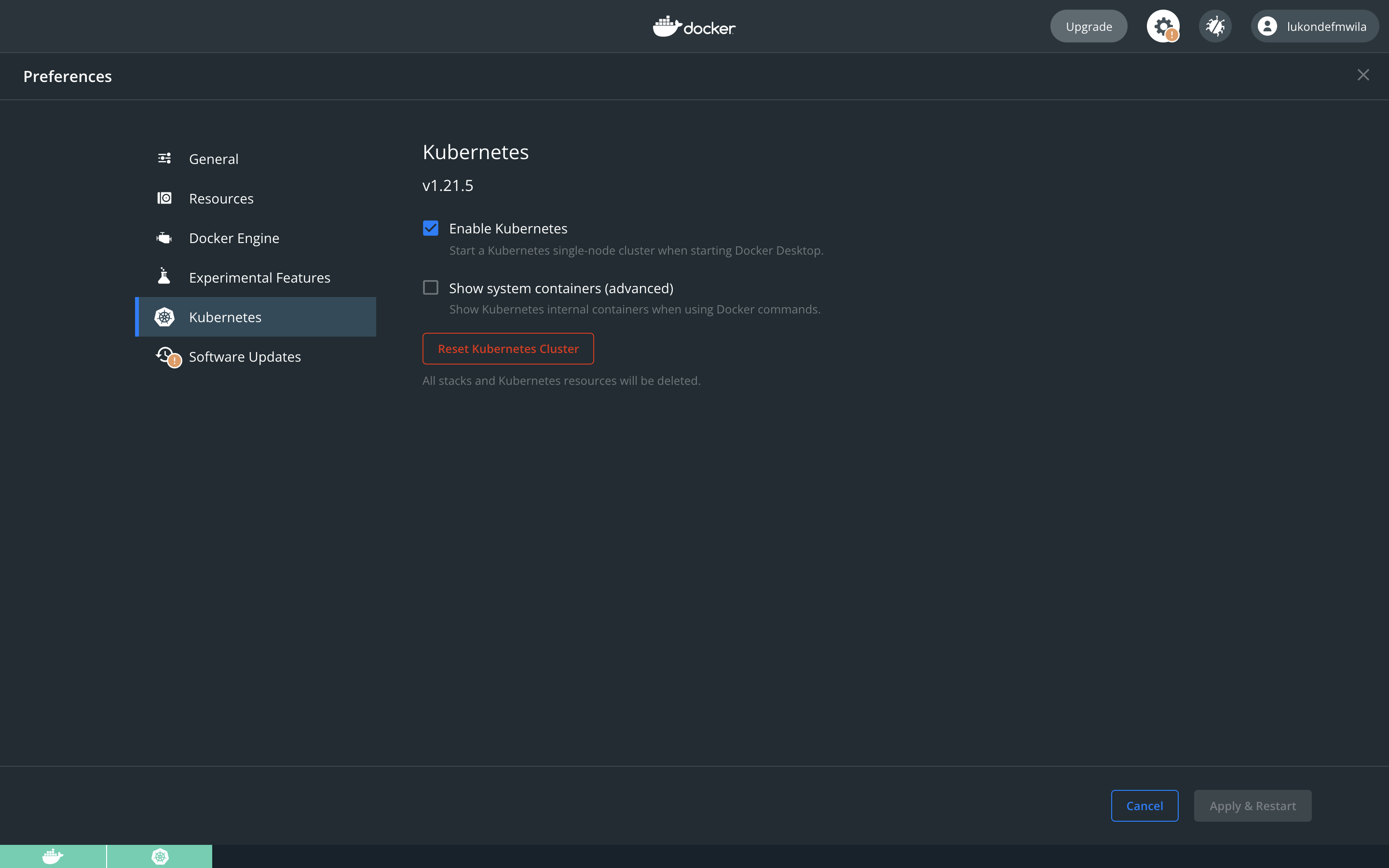Select the Docker Engine icon
This screenshot has height=868, width=1389.
pyautogui.click(x=164, y=238)
